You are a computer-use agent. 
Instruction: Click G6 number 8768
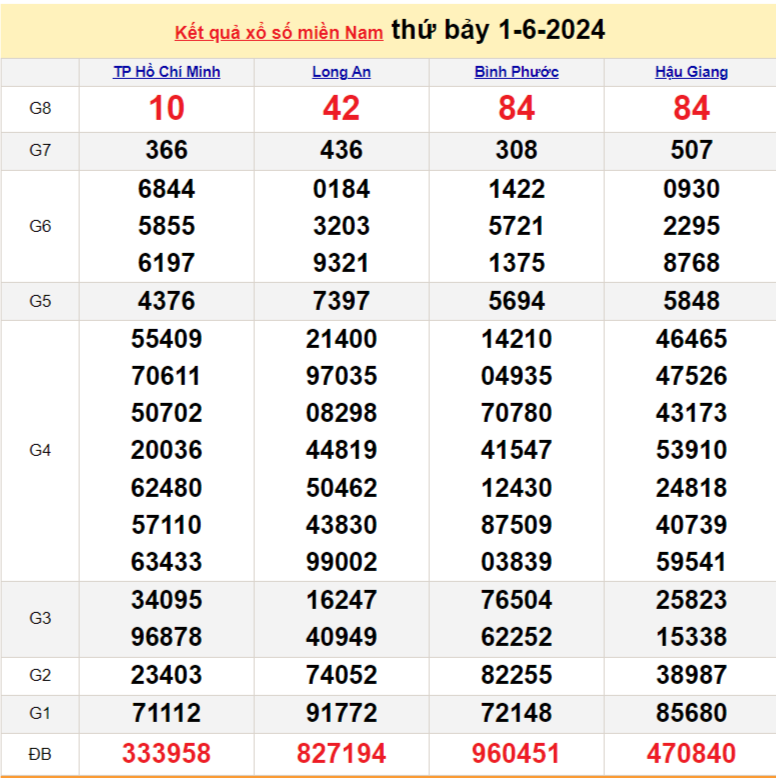pyautogui.click(x=692, y=263)
